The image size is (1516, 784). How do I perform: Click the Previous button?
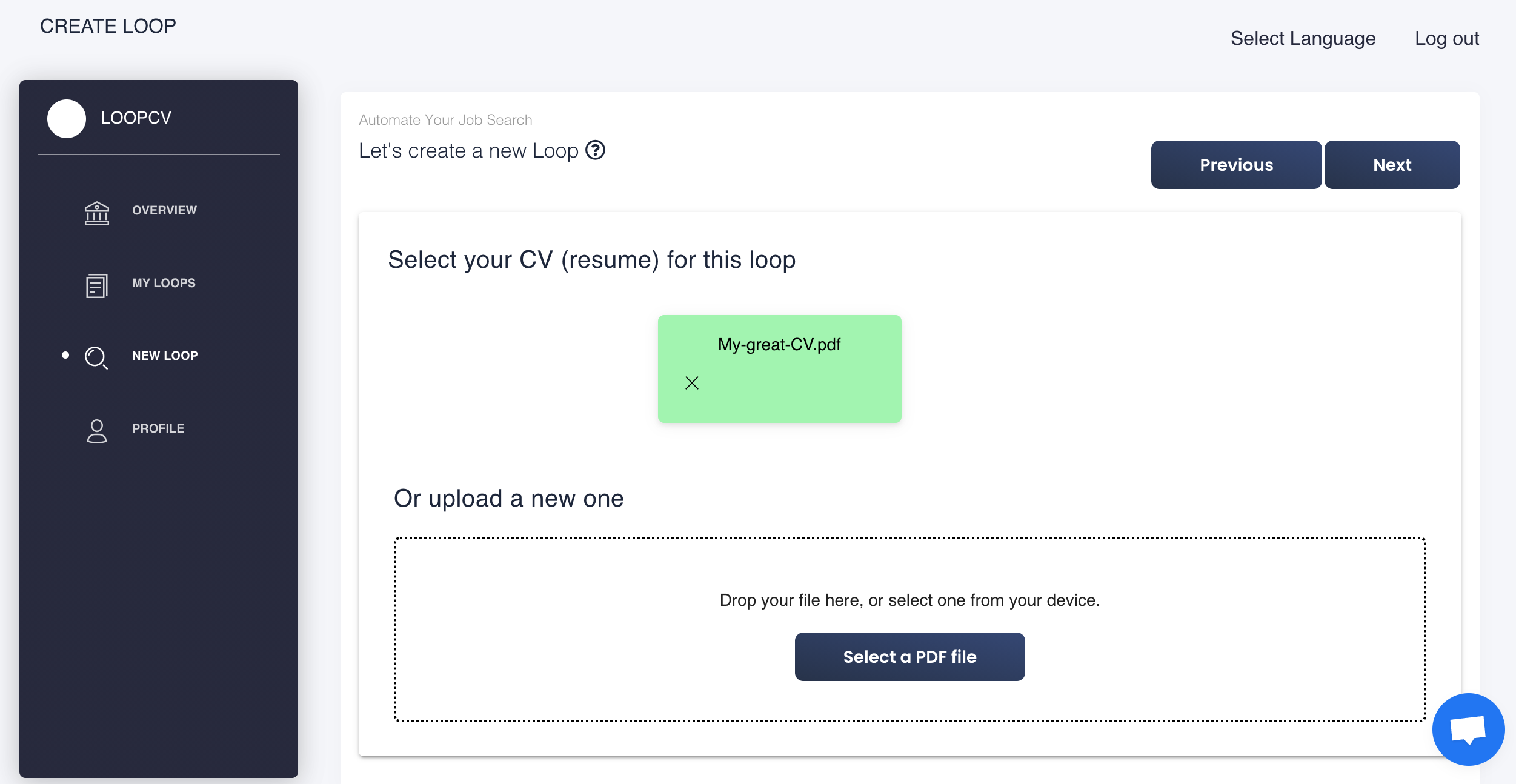1236,164
